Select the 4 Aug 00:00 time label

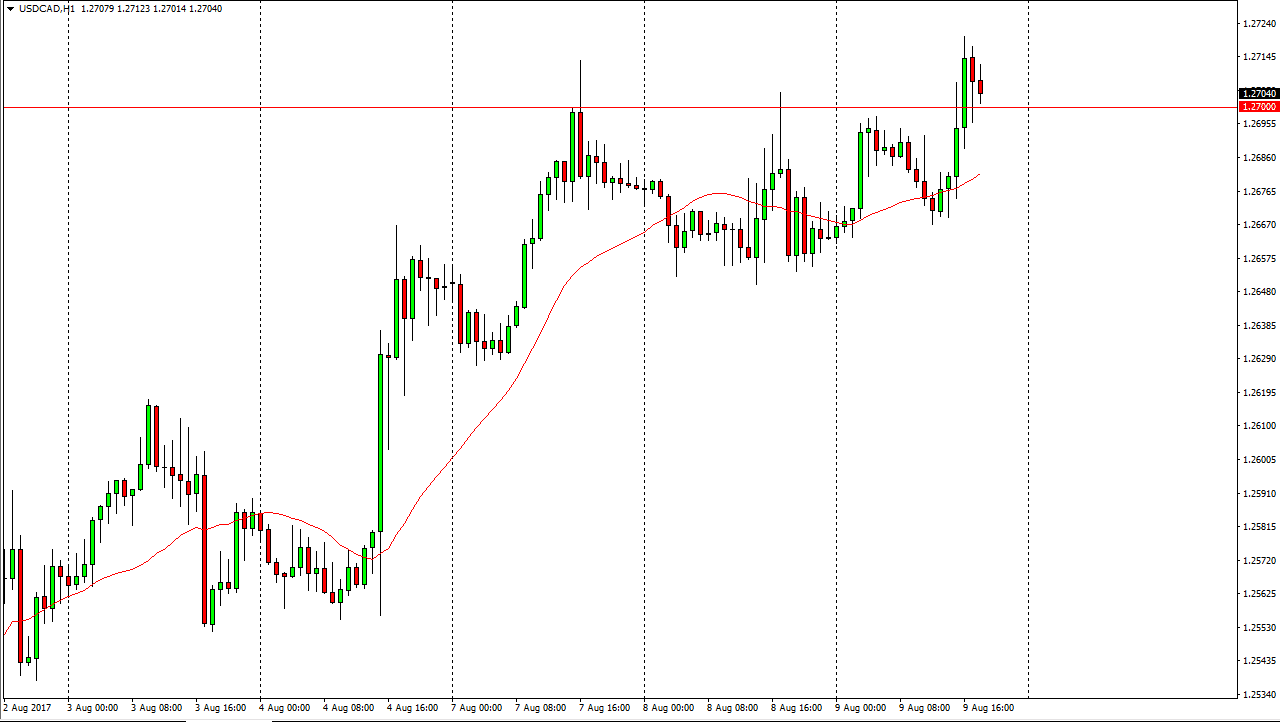pyautogui.click(x=285, y=708)
